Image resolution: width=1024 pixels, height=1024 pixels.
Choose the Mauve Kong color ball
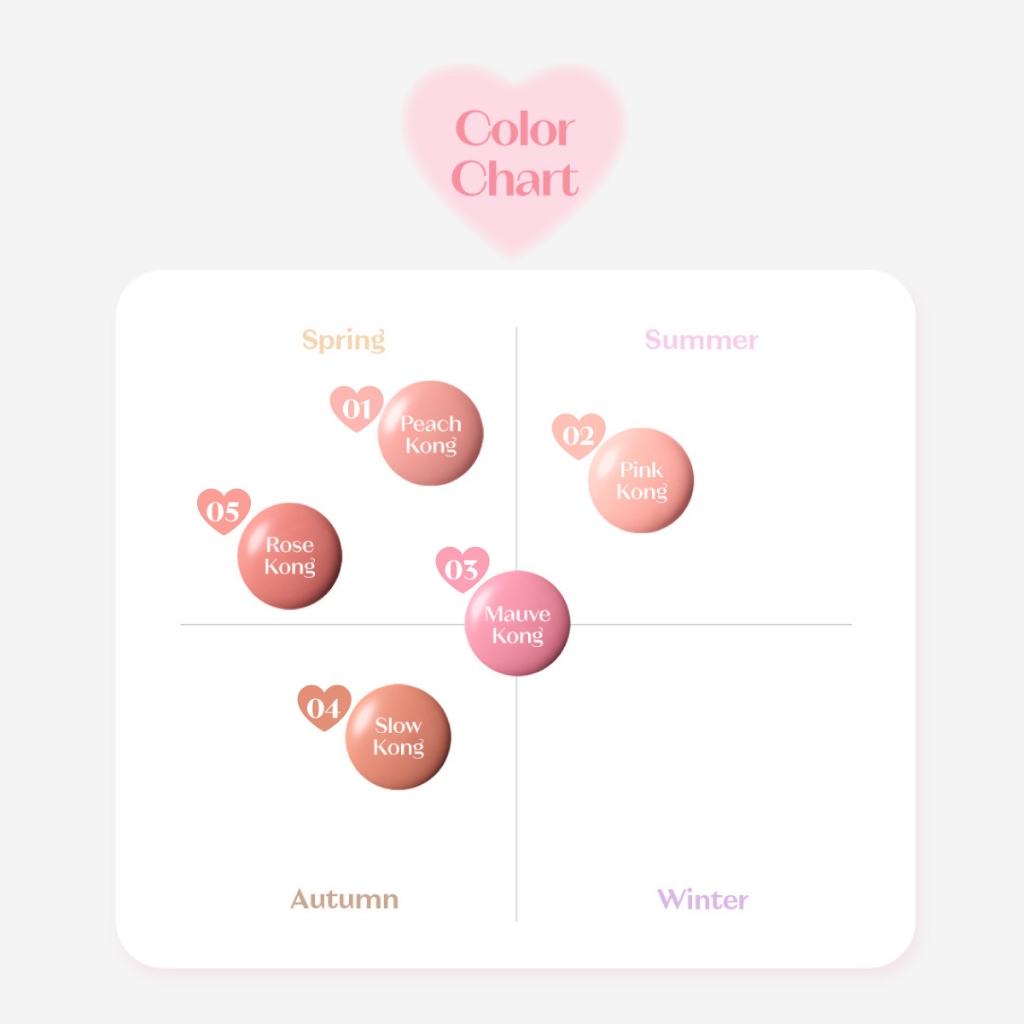point(518,624)
